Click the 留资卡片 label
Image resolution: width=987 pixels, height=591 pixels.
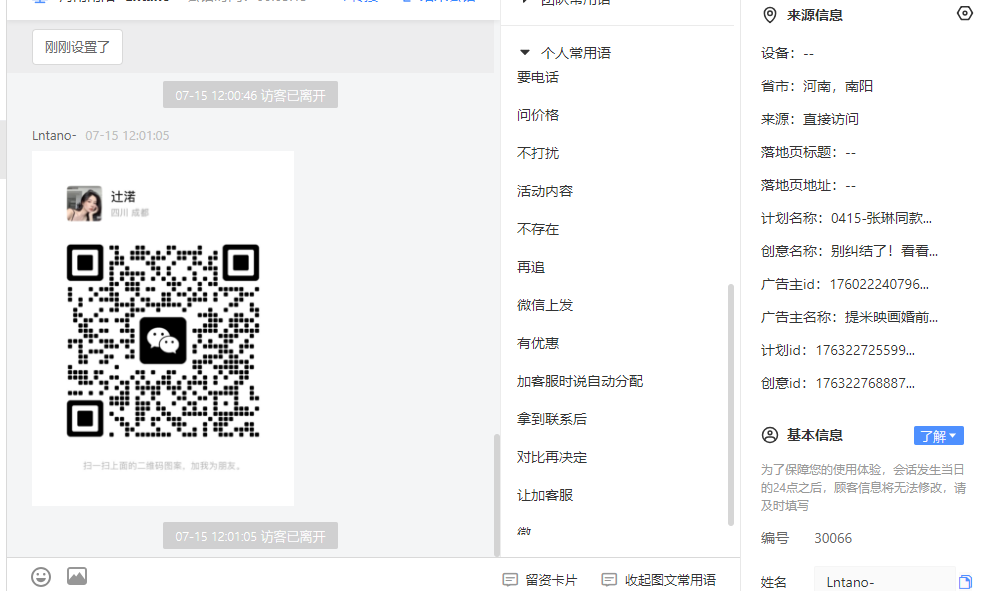[551, 580]
